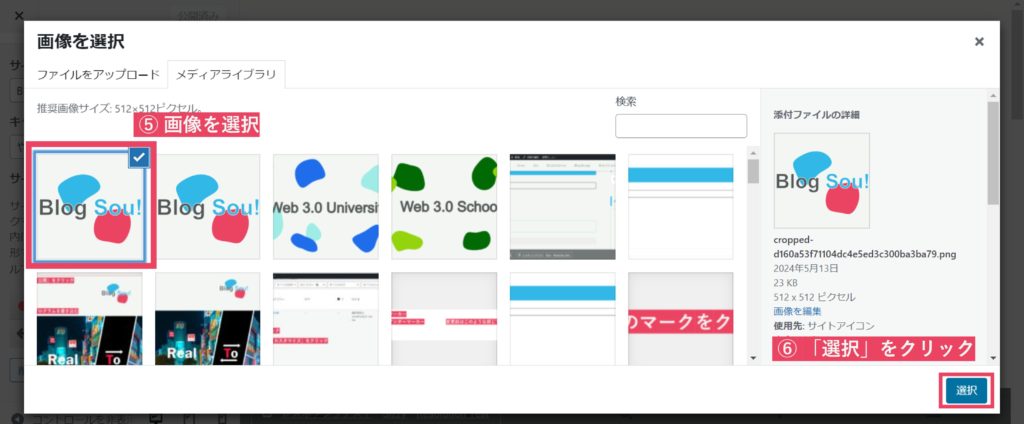Open the 画像を編集 link
The width and height of the screenshot is (1024, 424).
797,311
